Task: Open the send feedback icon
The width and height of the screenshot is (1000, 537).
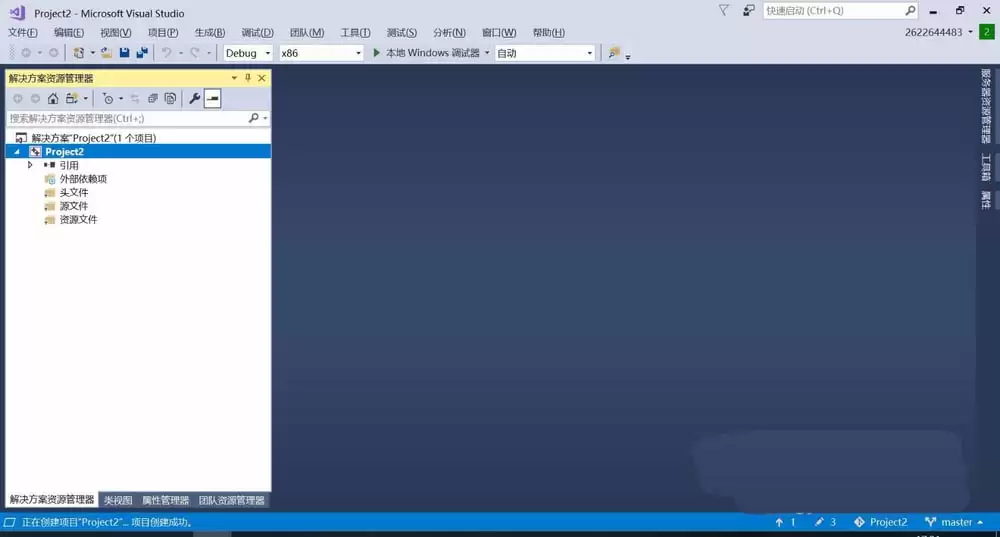Action: click(x=749, y=10)
